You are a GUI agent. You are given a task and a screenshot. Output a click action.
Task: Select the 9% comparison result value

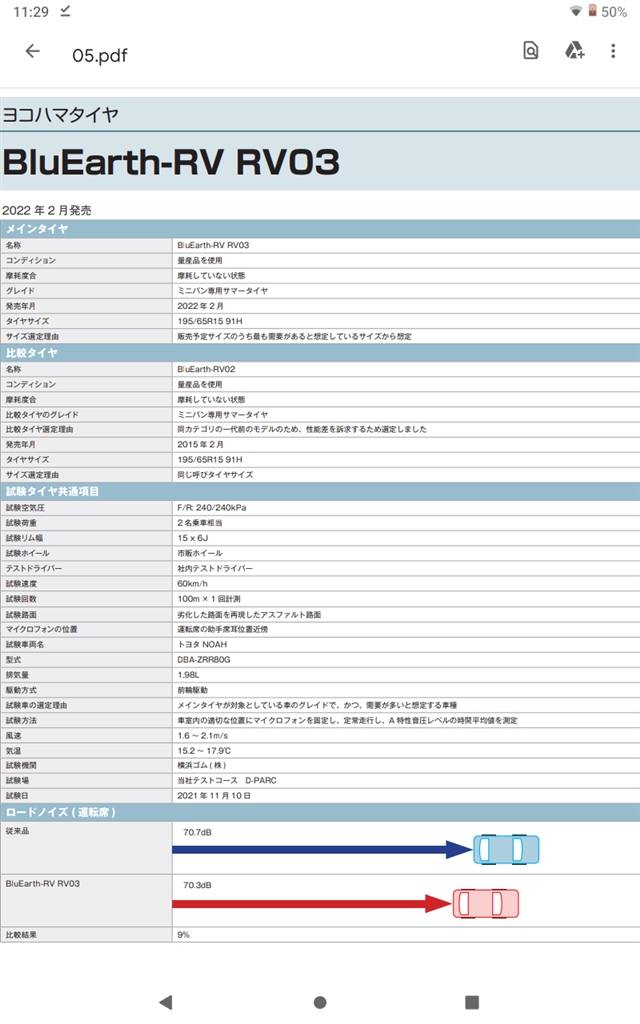[184, 935]
